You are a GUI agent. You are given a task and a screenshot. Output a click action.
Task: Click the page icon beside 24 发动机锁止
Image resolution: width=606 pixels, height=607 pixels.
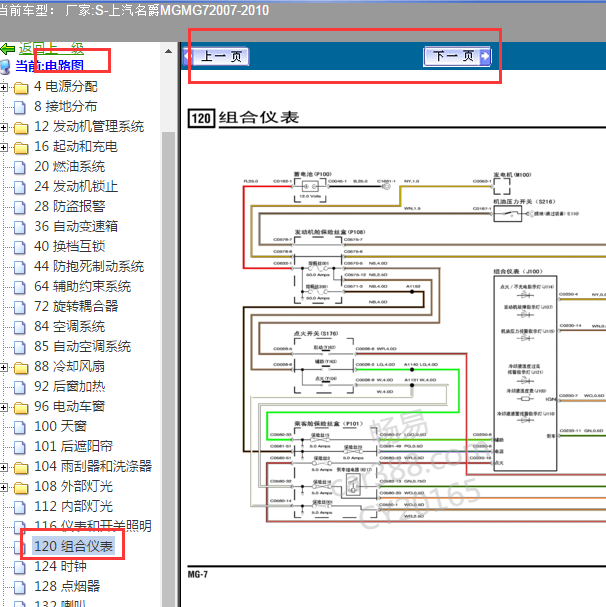tap(20, 187)
